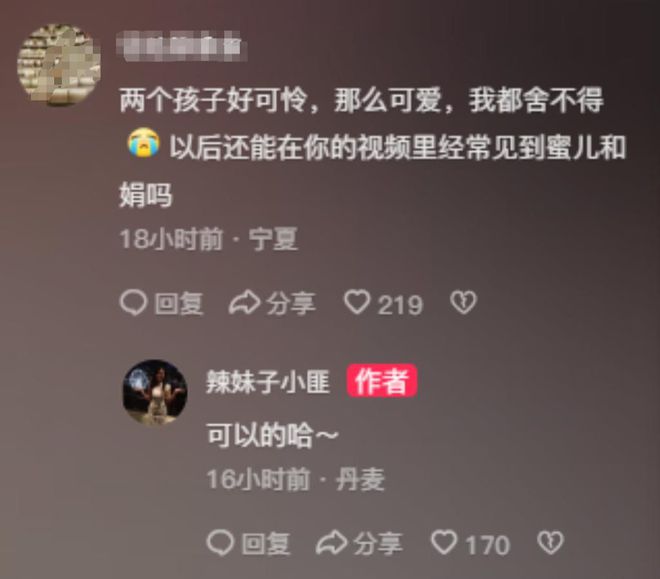Click the 分享 label under the first comment
This screenshot has width=660, height=579.
coord(291,304)
